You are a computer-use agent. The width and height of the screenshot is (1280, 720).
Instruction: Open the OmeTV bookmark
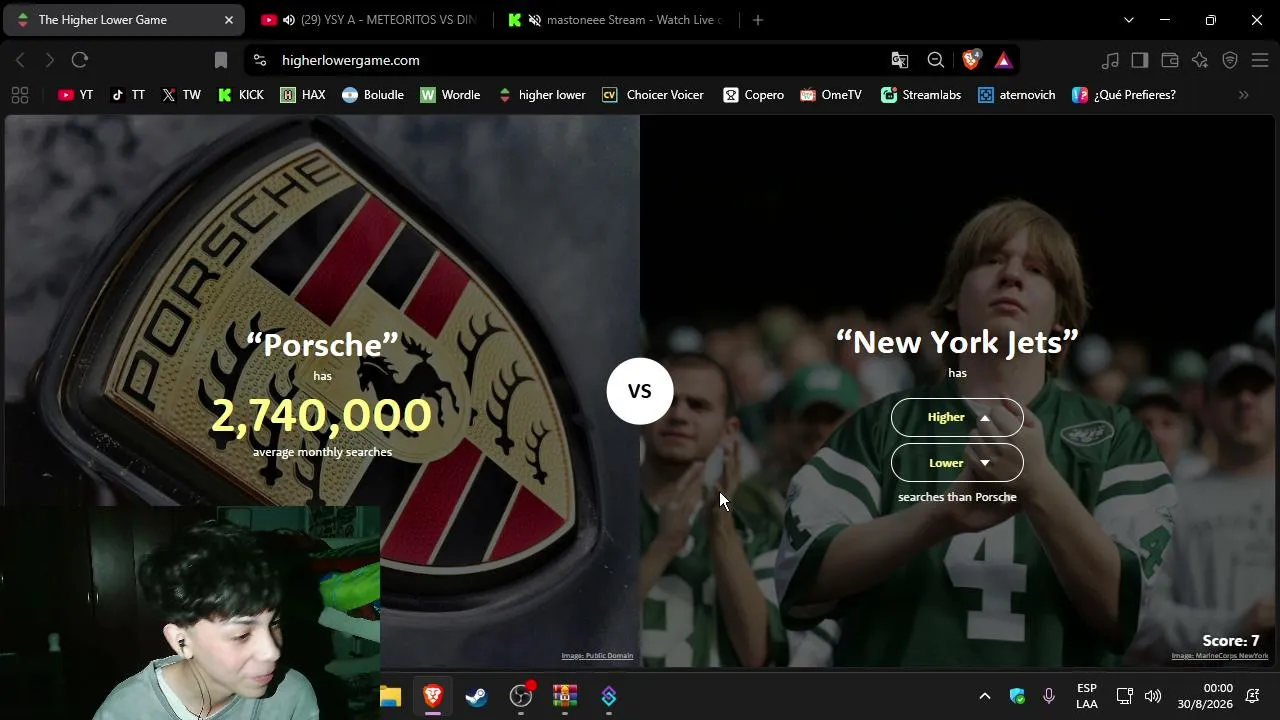pyautogui.click(x=831, y=95)
